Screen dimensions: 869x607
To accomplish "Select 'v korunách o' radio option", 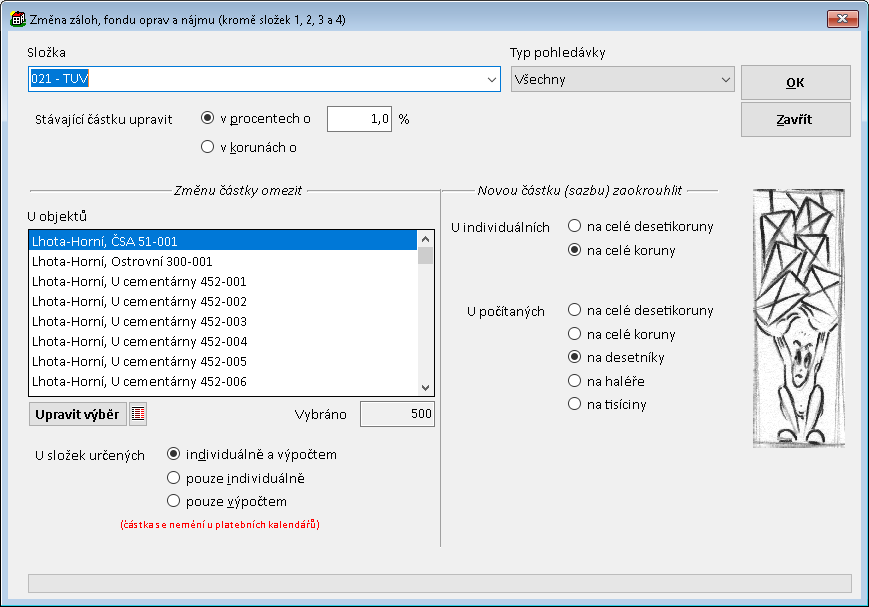I will point(208,147).
